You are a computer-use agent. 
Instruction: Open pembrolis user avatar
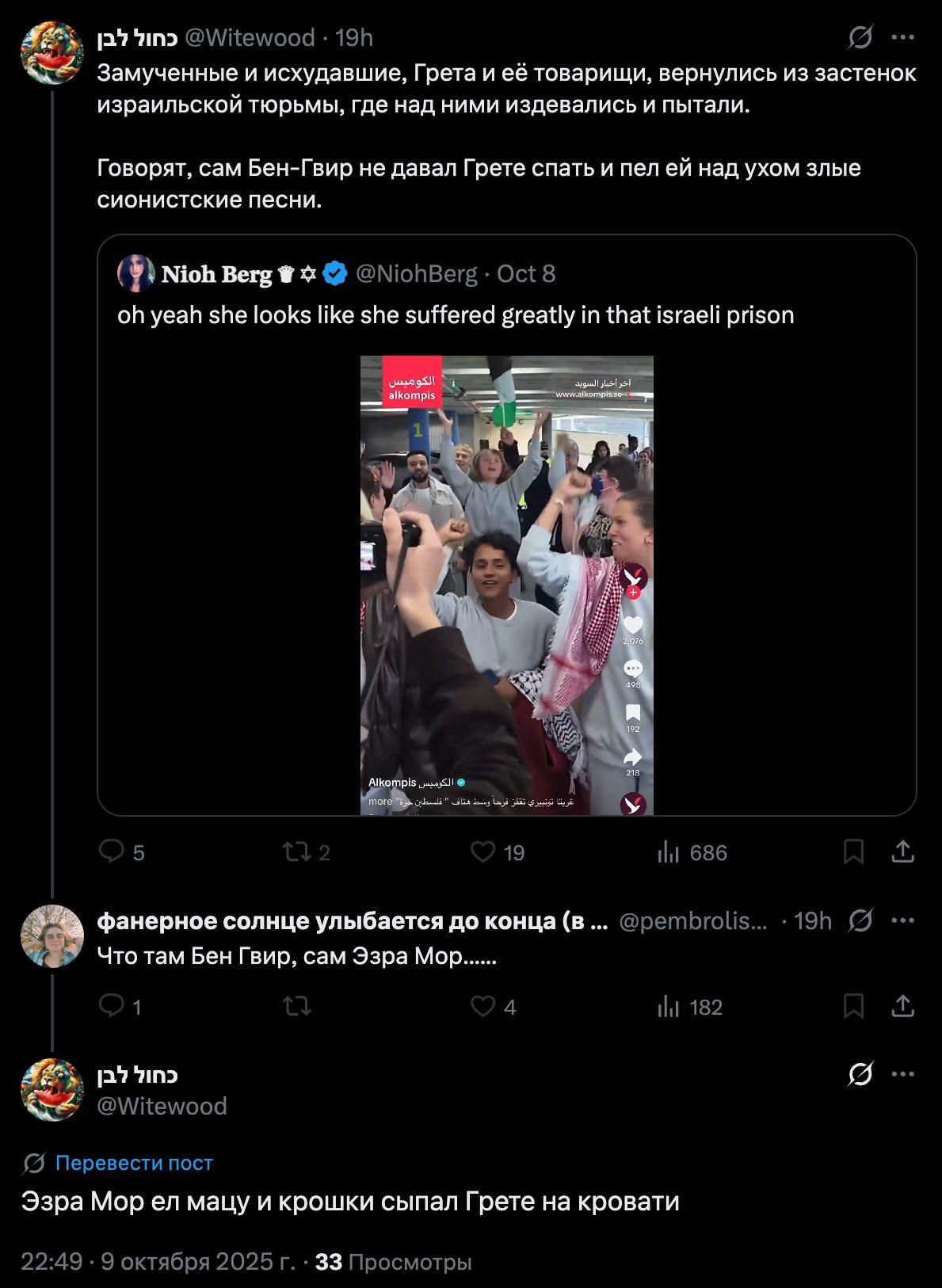pos(52,936)
